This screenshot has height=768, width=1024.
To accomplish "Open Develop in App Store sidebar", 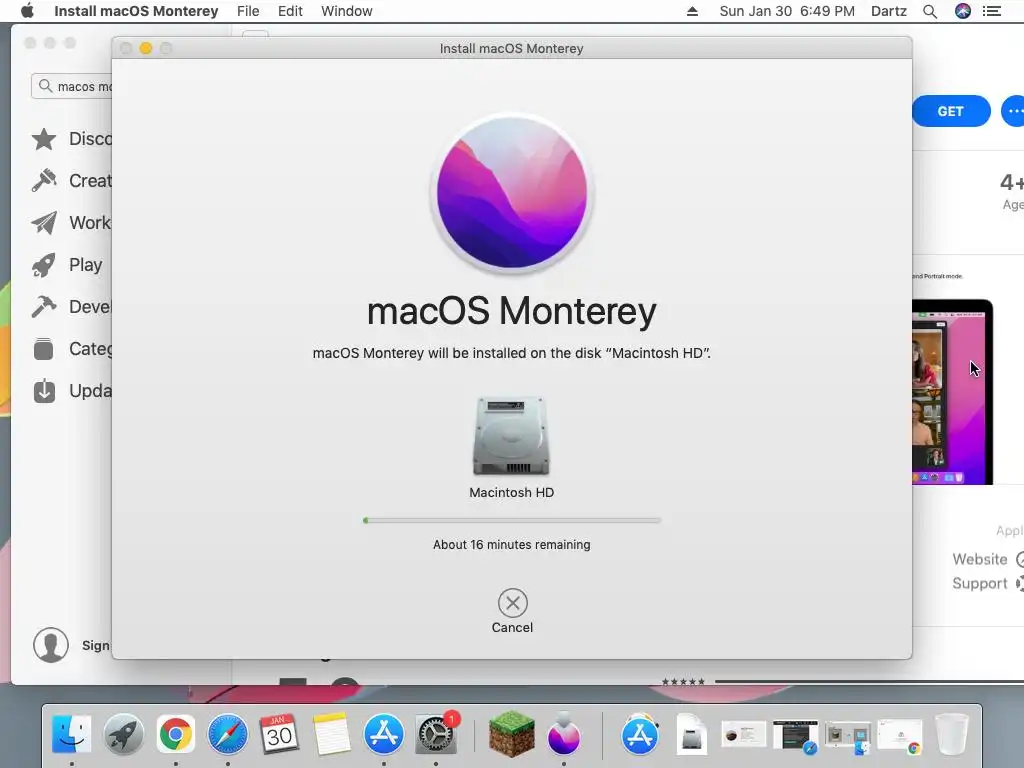I will (72, 306).
